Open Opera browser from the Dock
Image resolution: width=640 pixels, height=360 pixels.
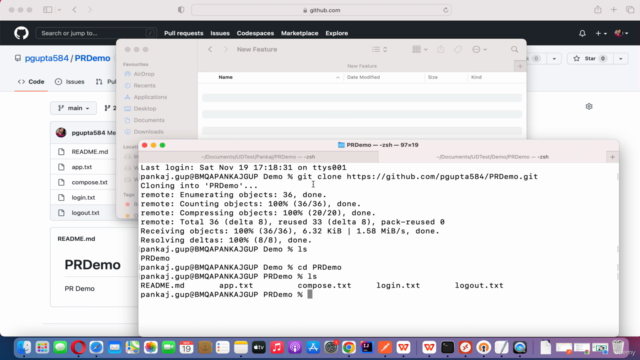pyautogui.click(x=78, y=347)
